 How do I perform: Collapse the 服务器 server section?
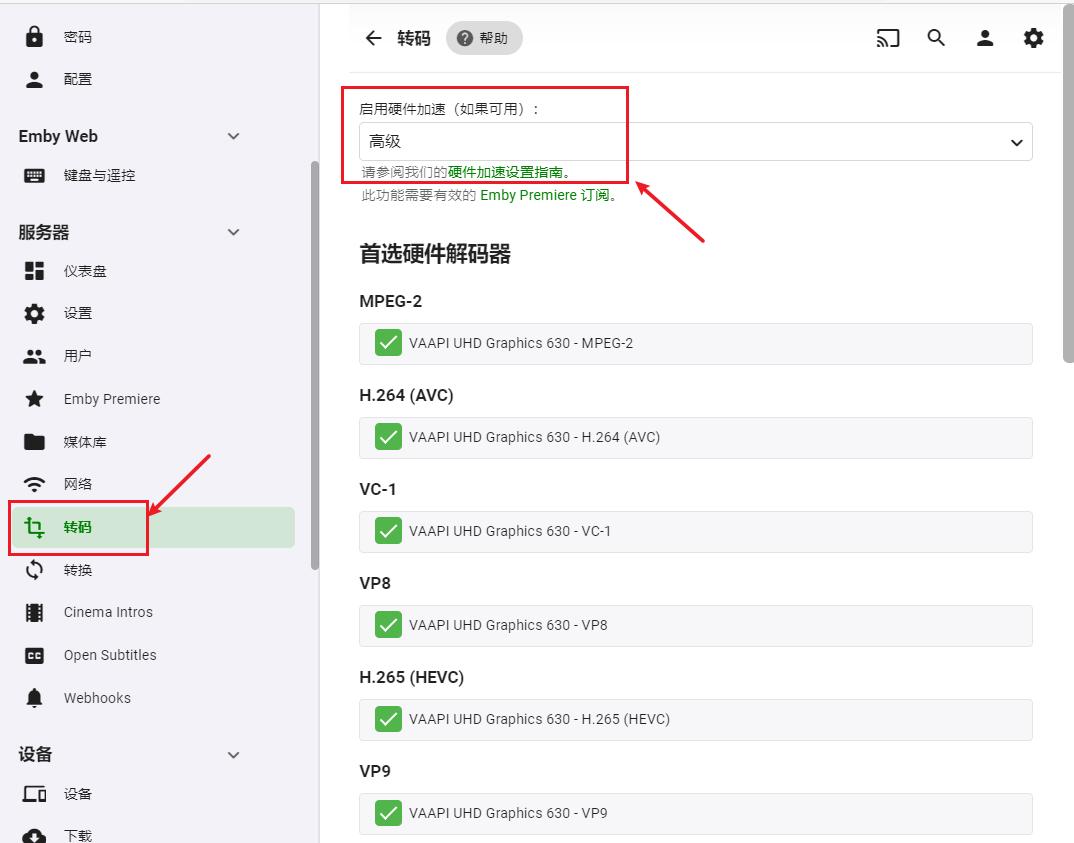pos(233,232)
